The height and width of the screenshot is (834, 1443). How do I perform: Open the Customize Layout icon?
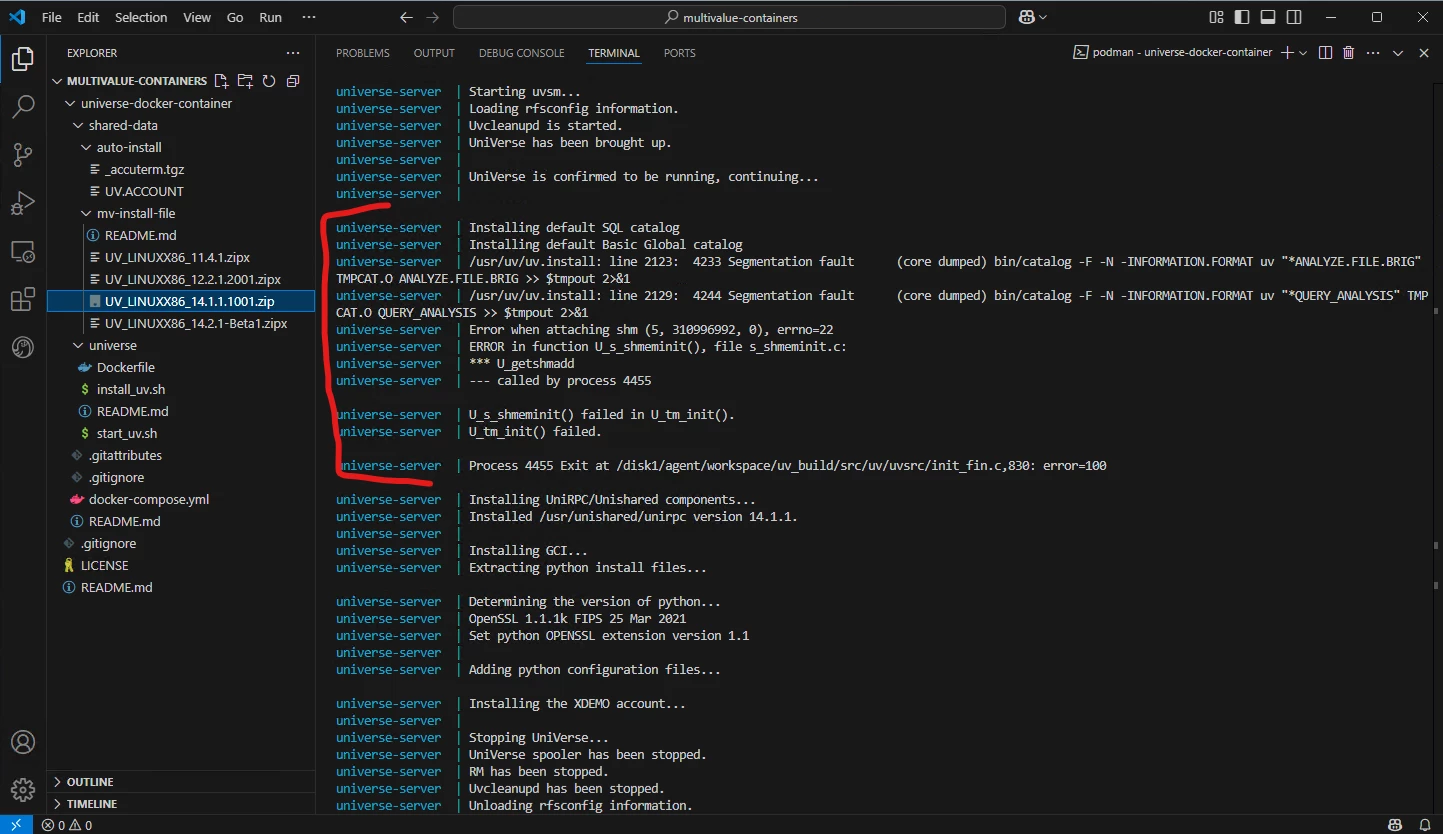1216,17
